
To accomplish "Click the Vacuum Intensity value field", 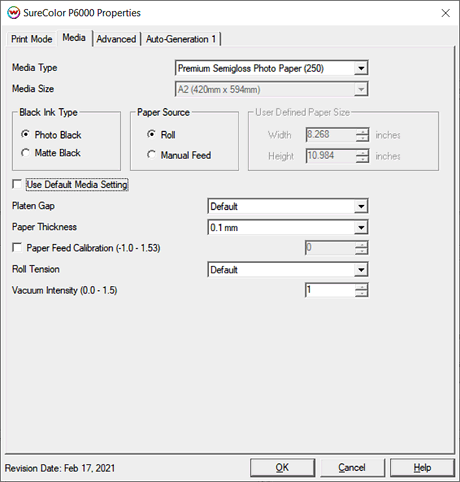I will pos(330,290).
